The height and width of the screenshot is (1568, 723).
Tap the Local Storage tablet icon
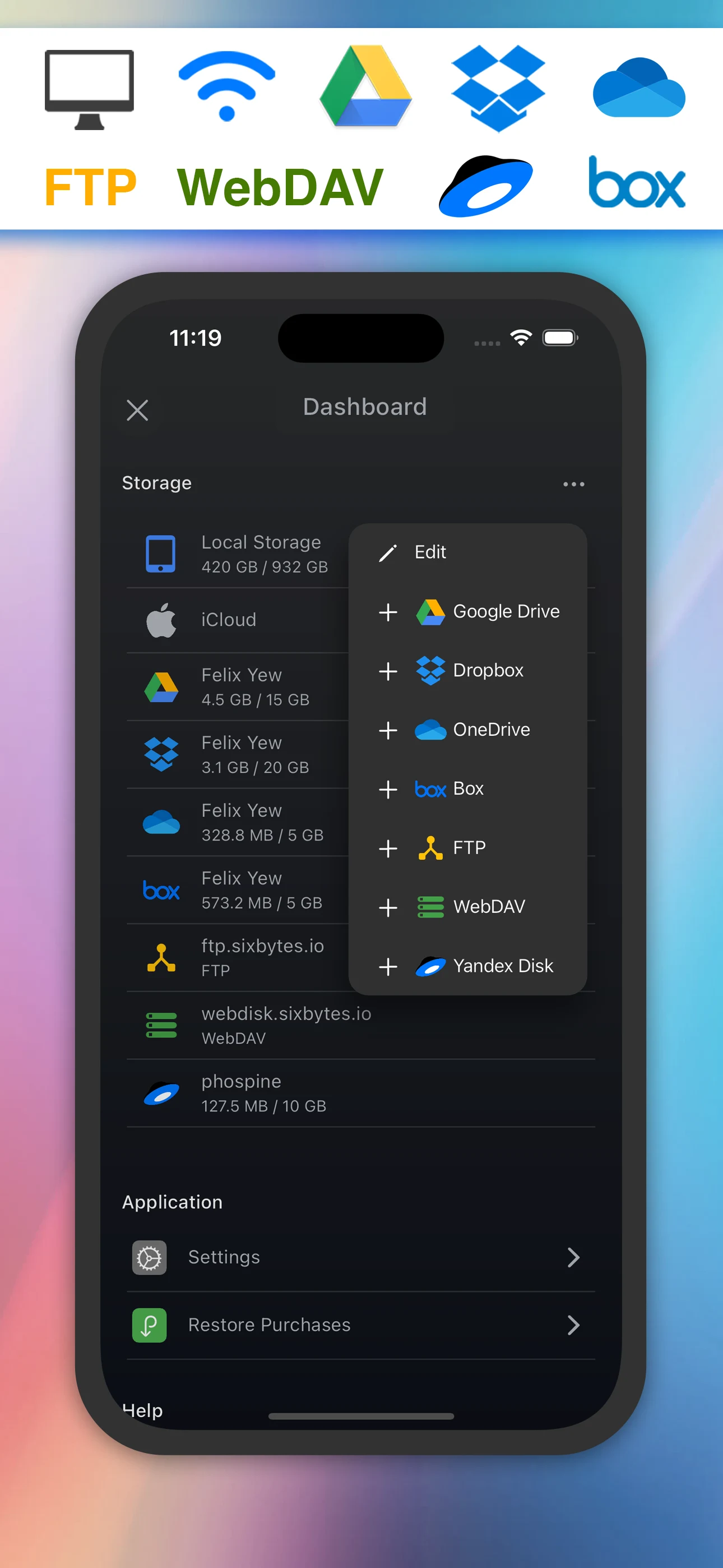click(x=161, y=554)
